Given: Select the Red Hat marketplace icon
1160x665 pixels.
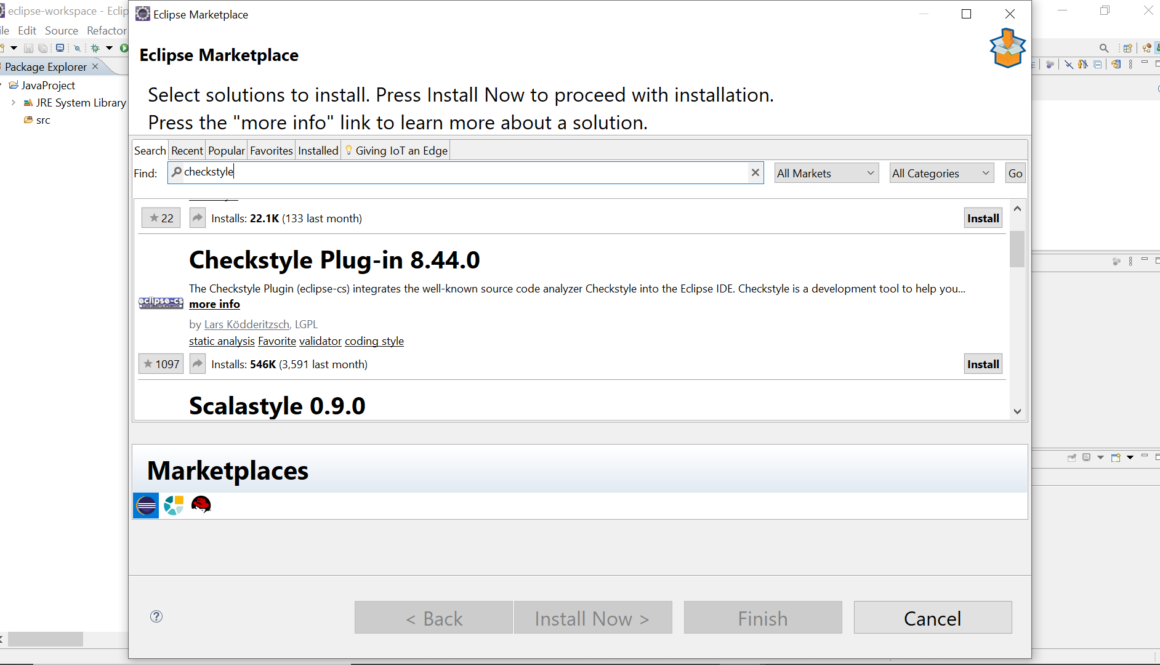Looking at the screenshot, I should coord(201,505).
